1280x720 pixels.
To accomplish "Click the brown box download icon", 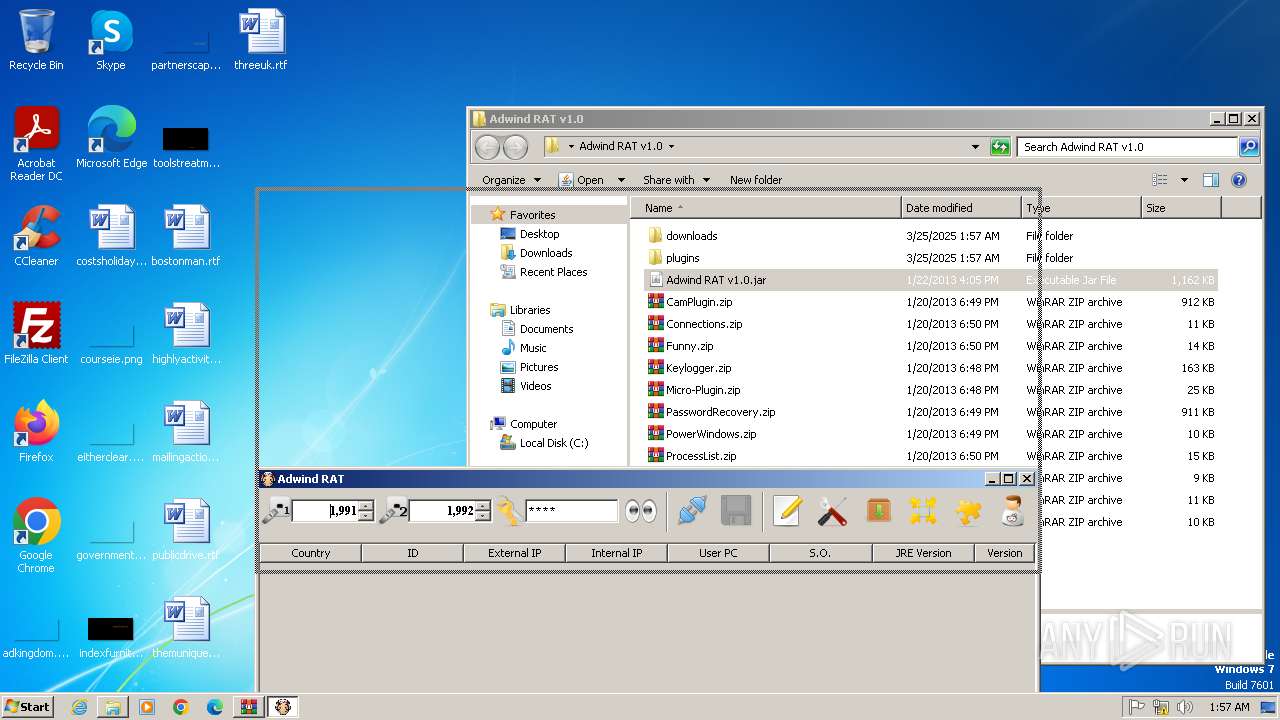I will click(x=878, y=511).
